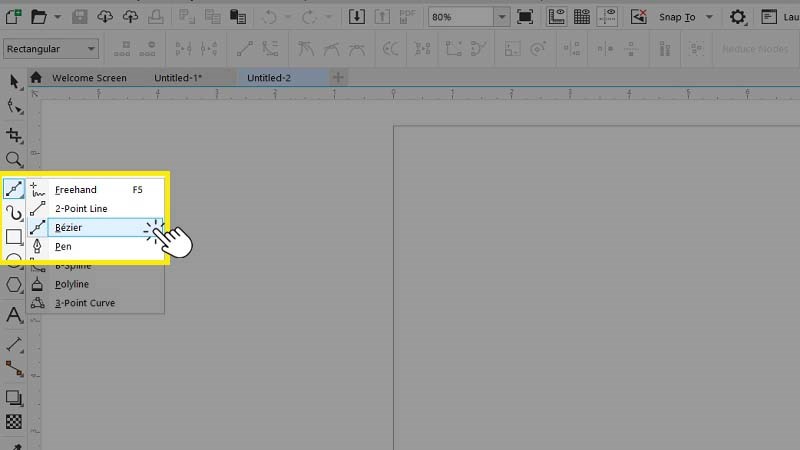Click the Import icon in toolbar
This screenshot has width=800, height=450.
point(357,17)
